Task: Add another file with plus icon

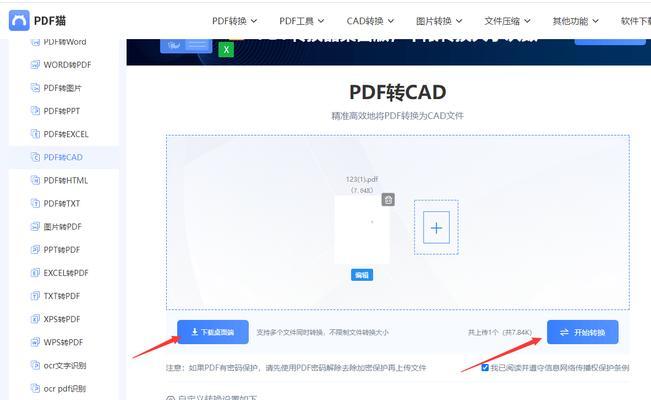Action: [436, 227]
